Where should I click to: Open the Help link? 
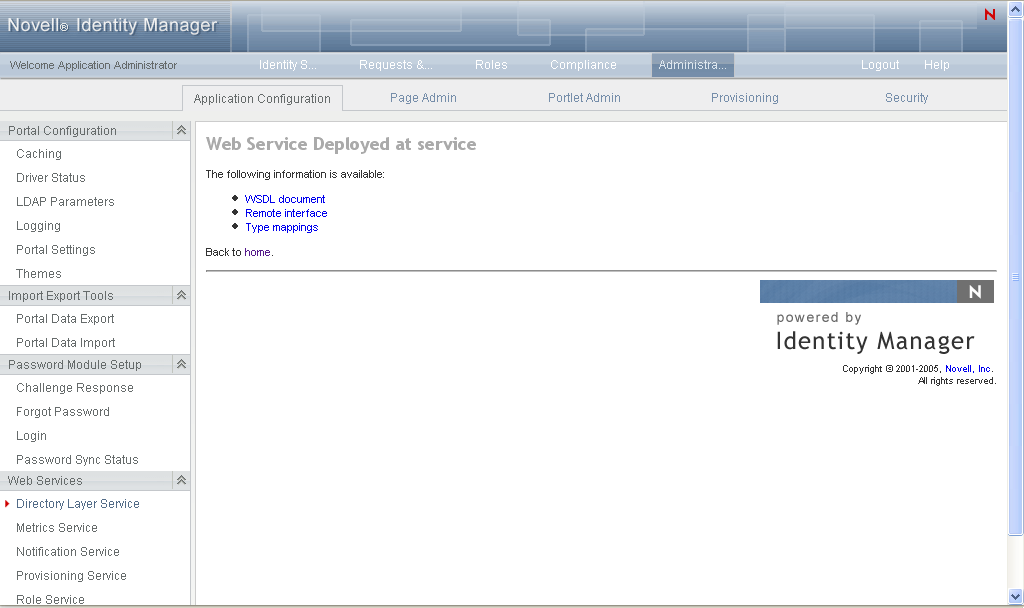(936, 65)
